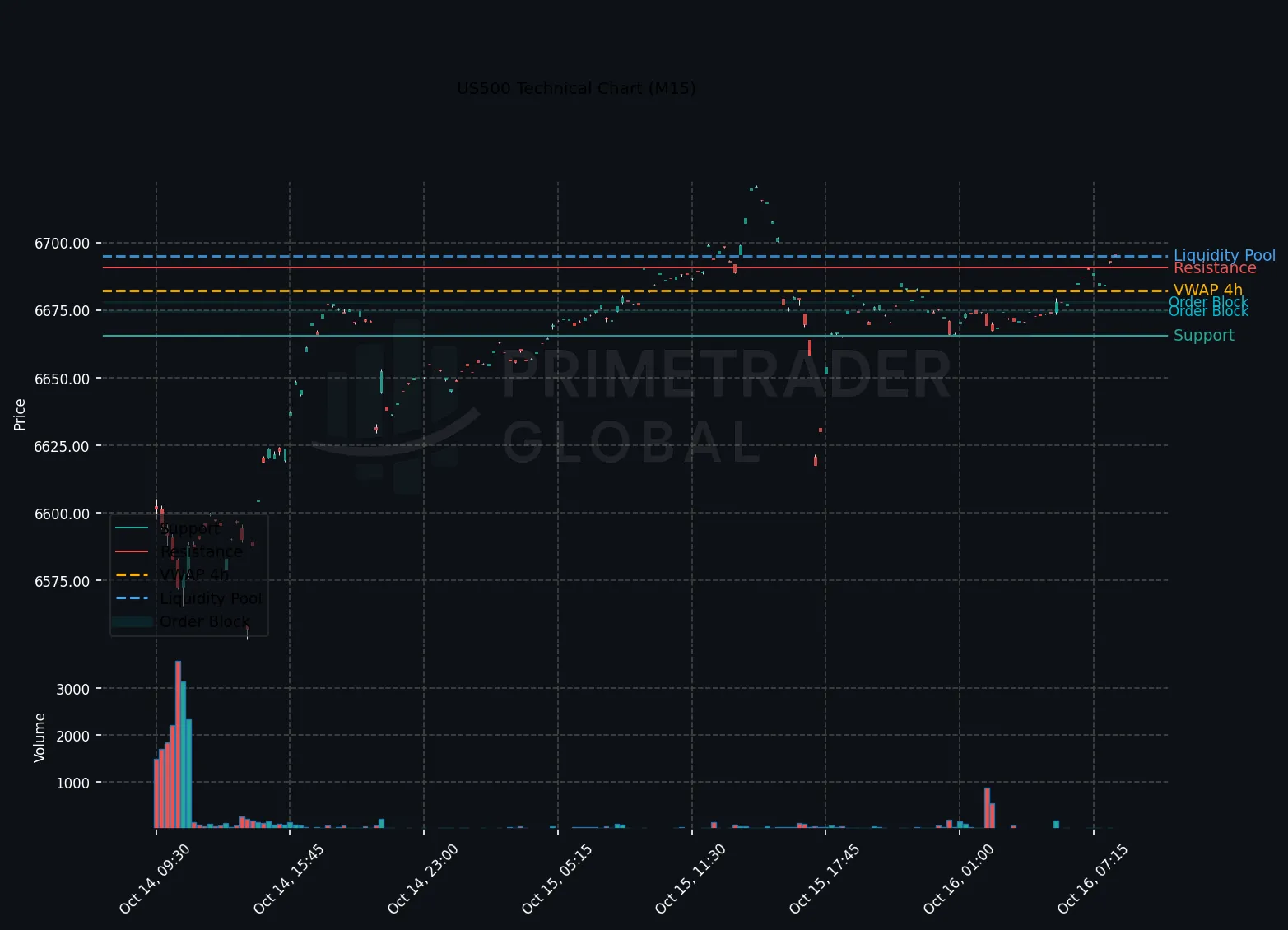Click the Oct 15, 05:15 time label

tap(557, 878)
